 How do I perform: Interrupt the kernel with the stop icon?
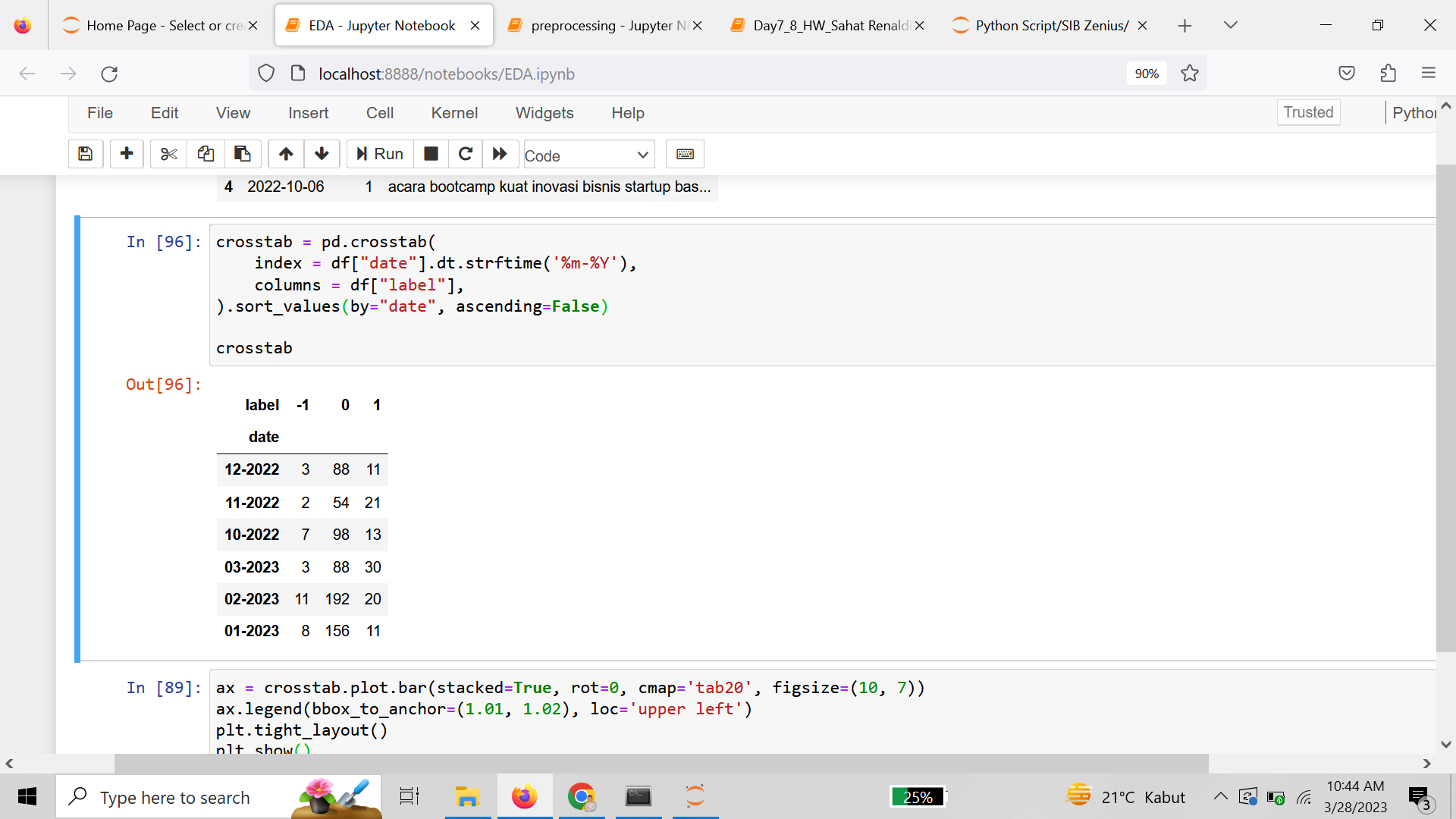[431, 154]
